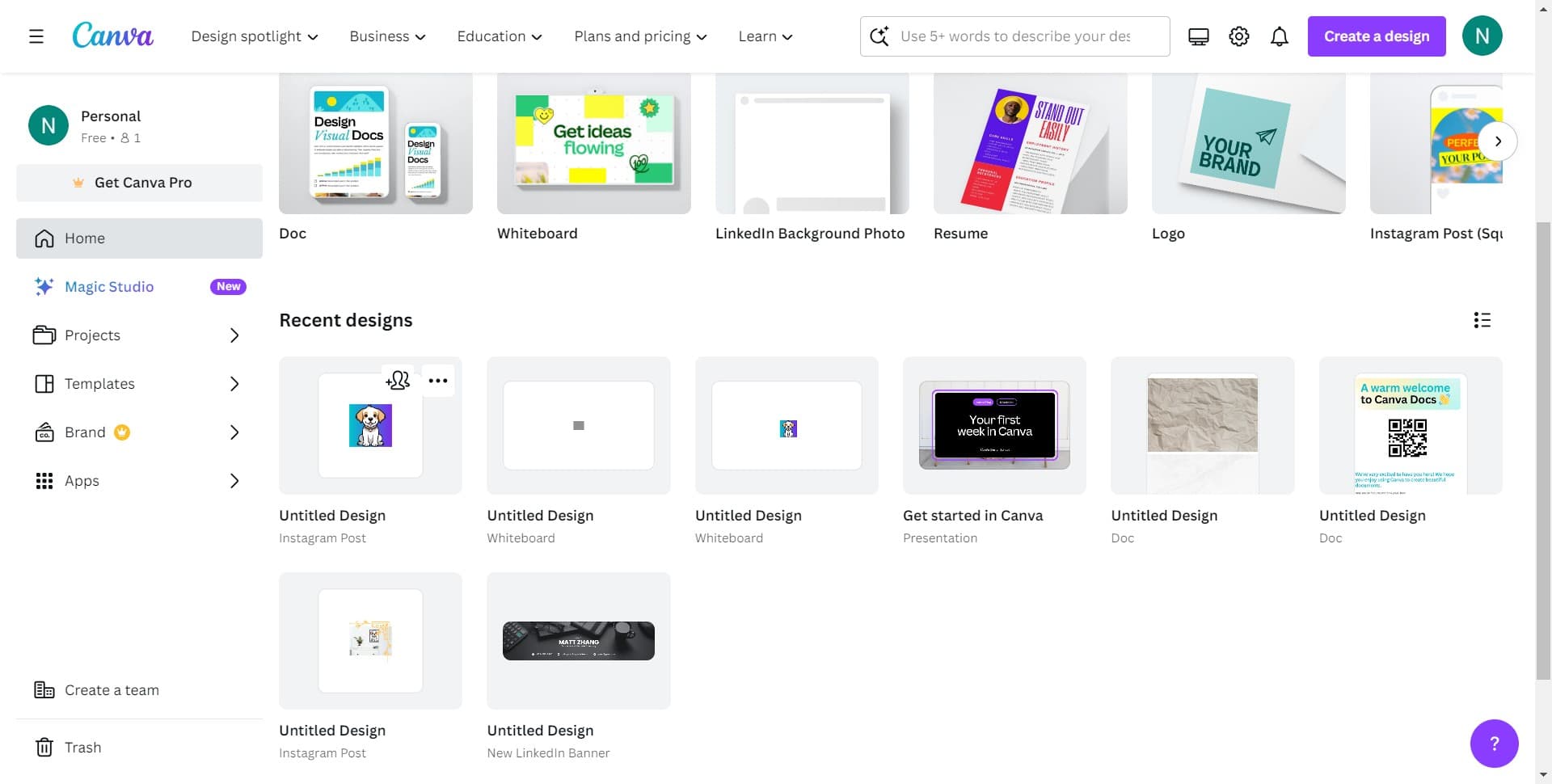Open Apps in the sidebar
The height and width of the screenshot is (784, 1552).
(x=139, y=481)
